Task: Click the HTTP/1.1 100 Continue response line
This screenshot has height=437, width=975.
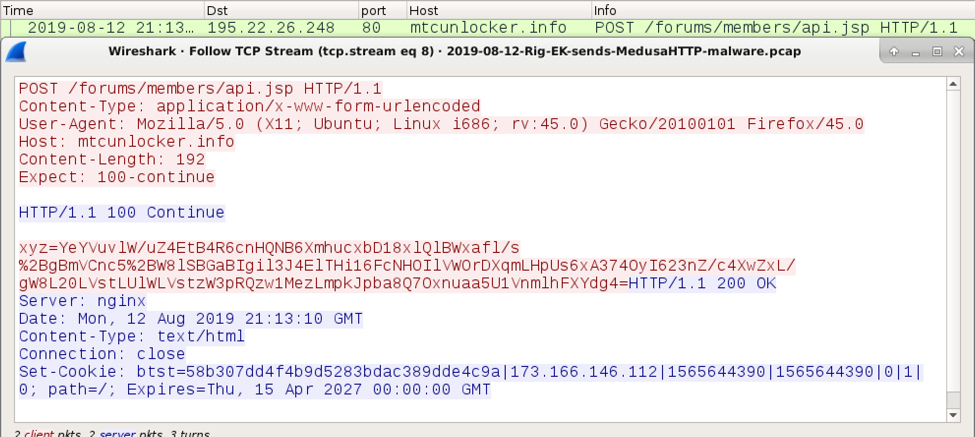Action: [x=121, y=213]
